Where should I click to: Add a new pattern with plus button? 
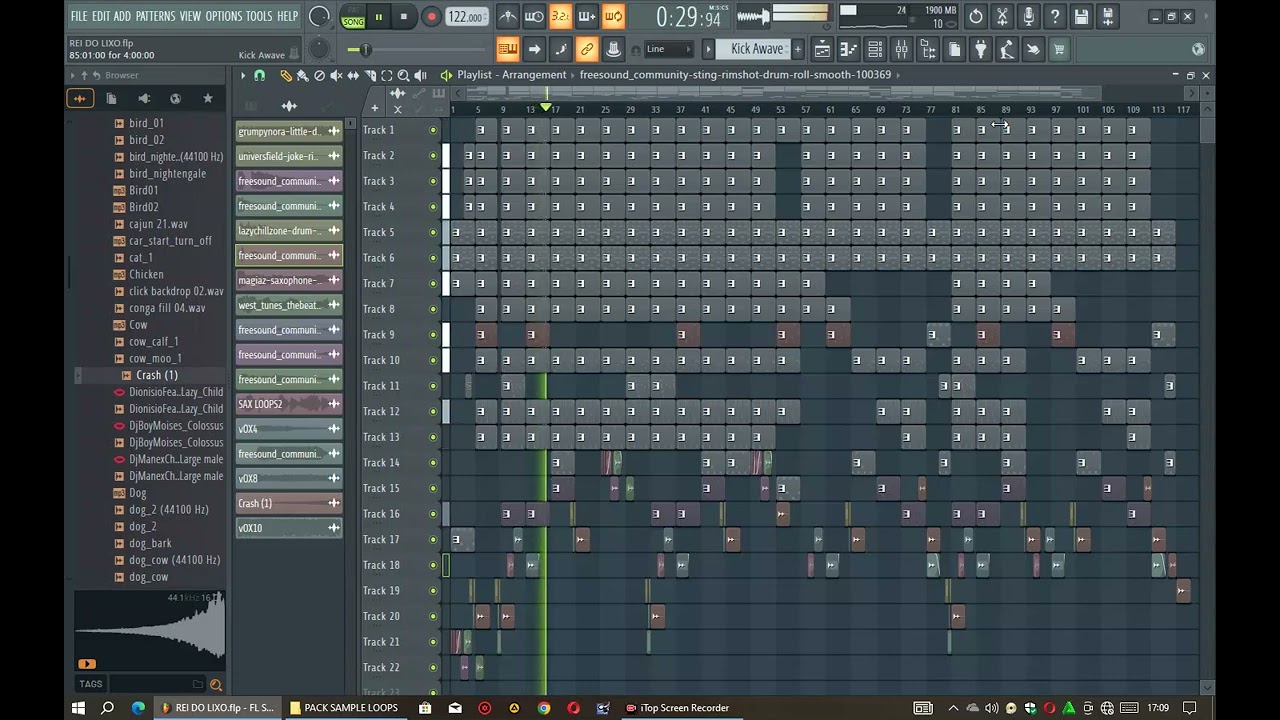coord(799,49)
